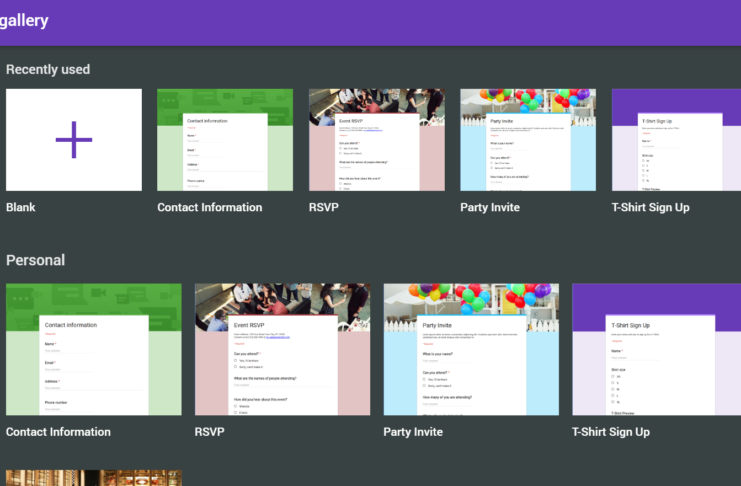Click the "RSVP" label in Personal section

[x=211, y=432]
